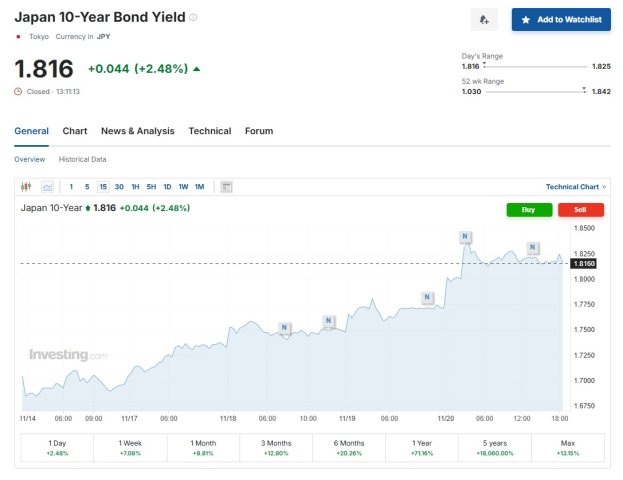Select the 15 minute chart interval
623x480 pixels.
103,187
